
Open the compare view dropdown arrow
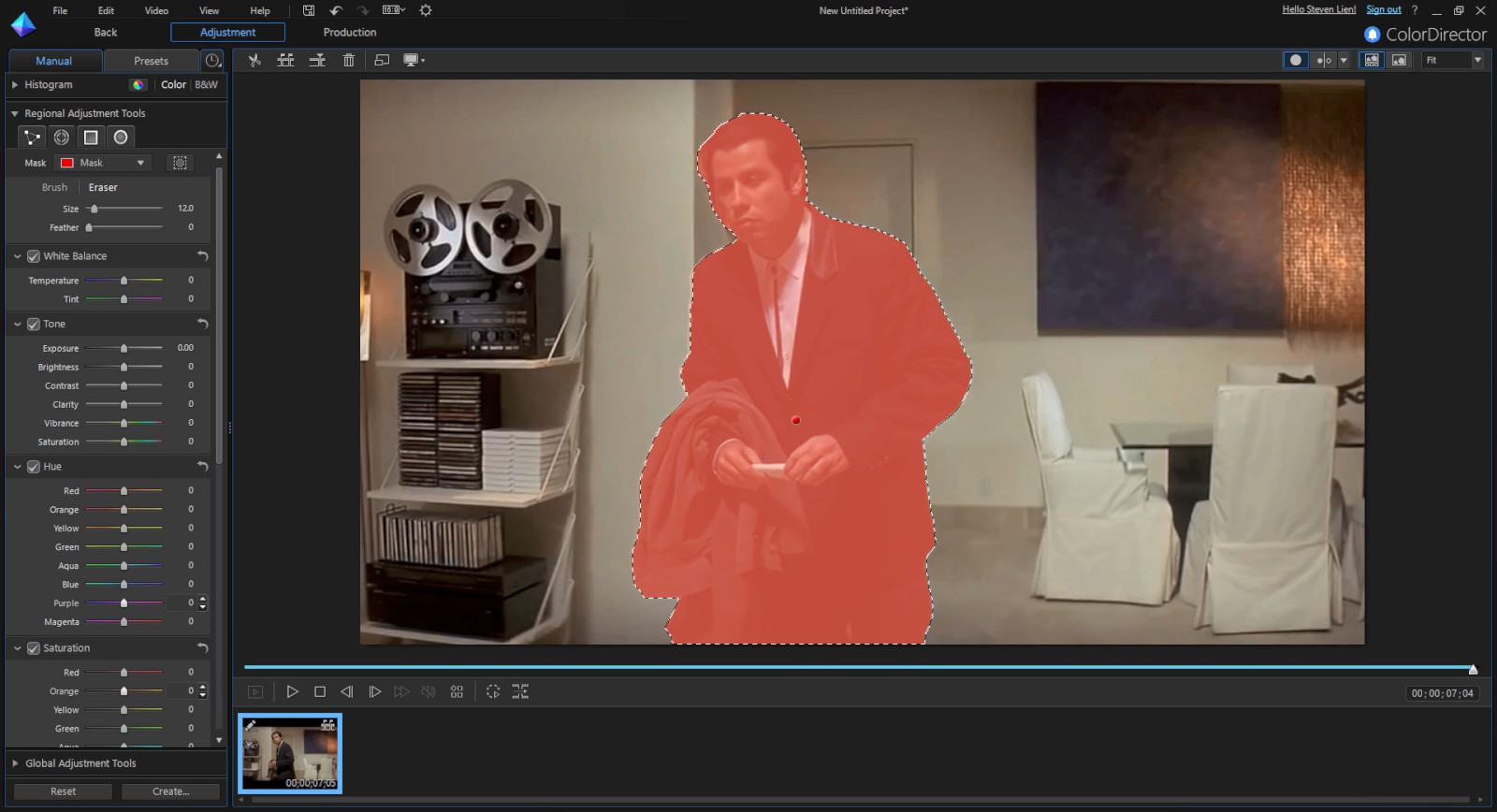1344,60
